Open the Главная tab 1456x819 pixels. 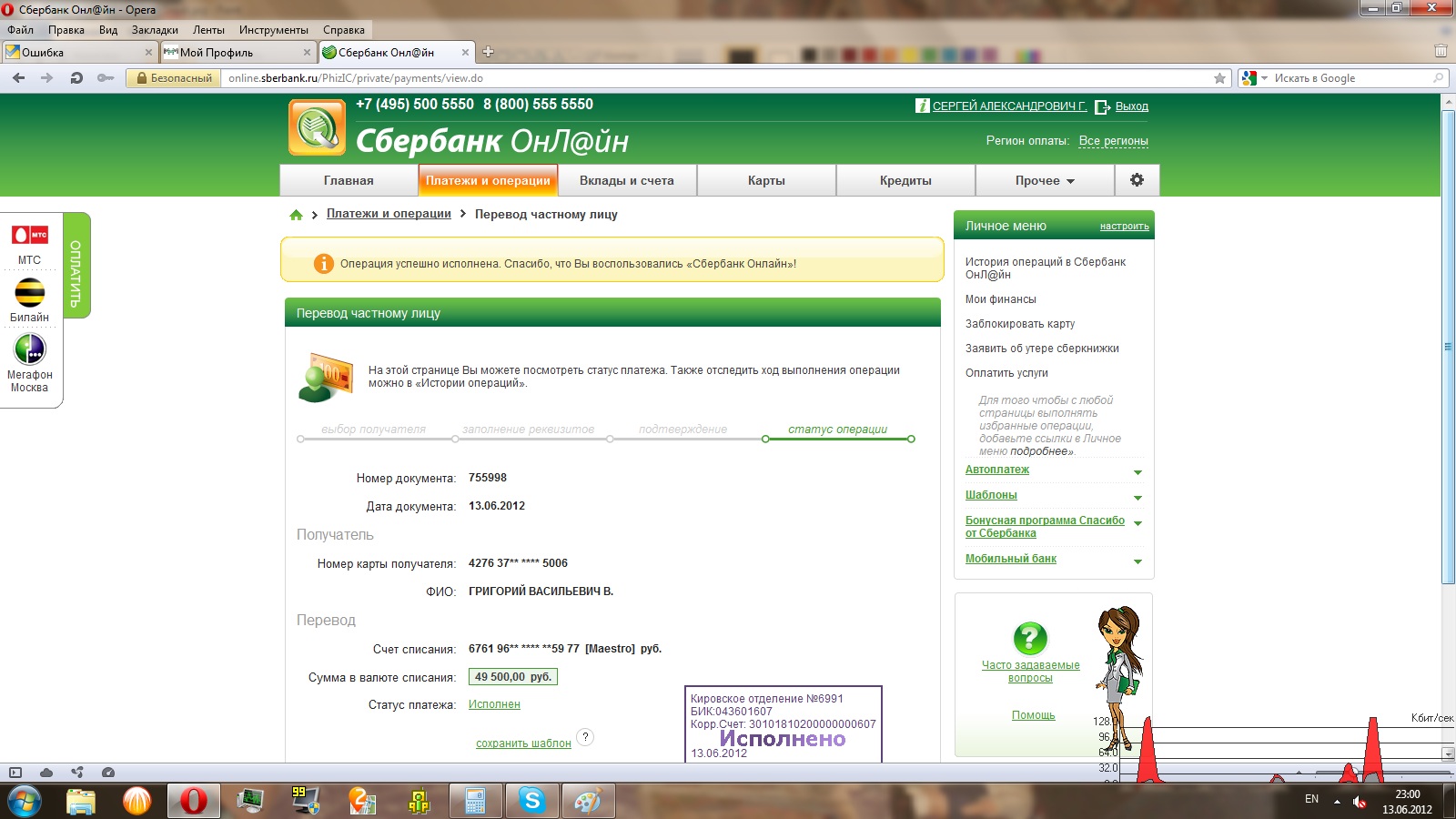pyautogui.click(x=349, y=180)
